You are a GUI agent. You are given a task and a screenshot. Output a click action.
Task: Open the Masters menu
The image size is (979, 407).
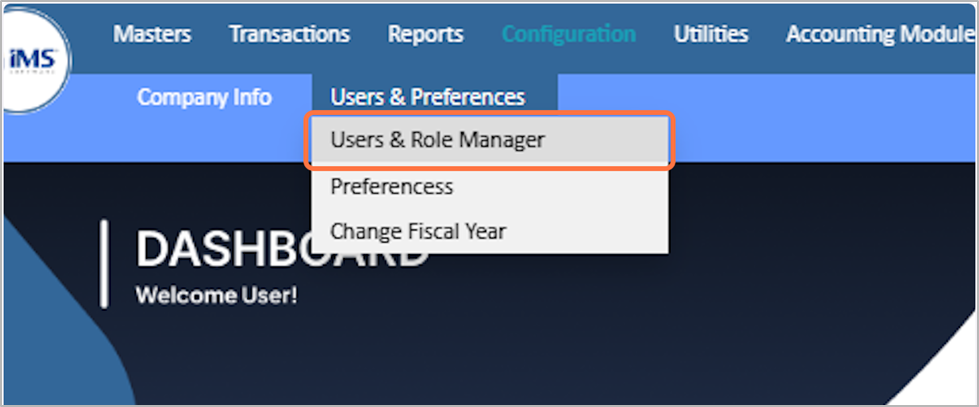pyautogui.click(x=152, y=34)
